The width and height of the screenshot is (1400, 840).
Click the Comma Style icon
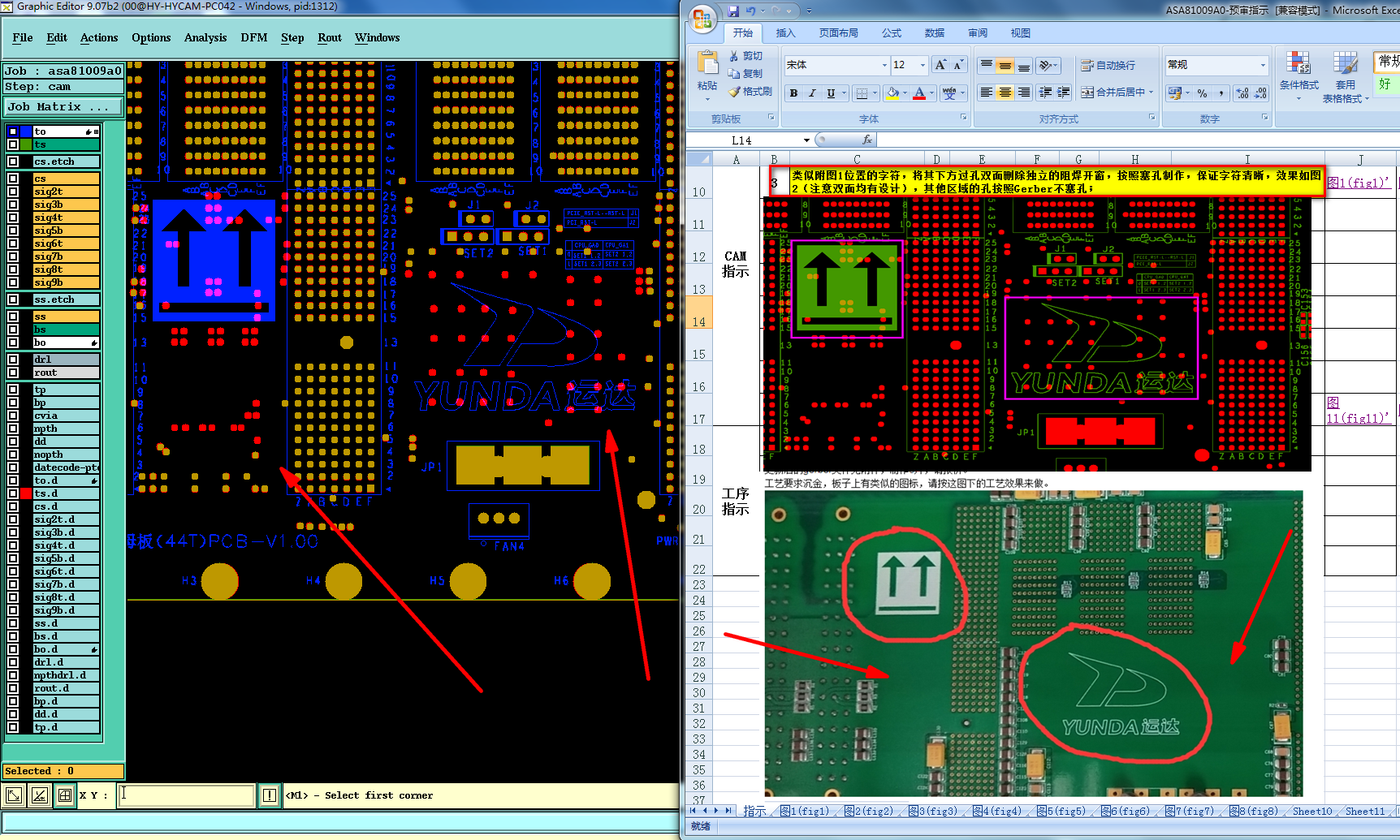coord(1221,93)
